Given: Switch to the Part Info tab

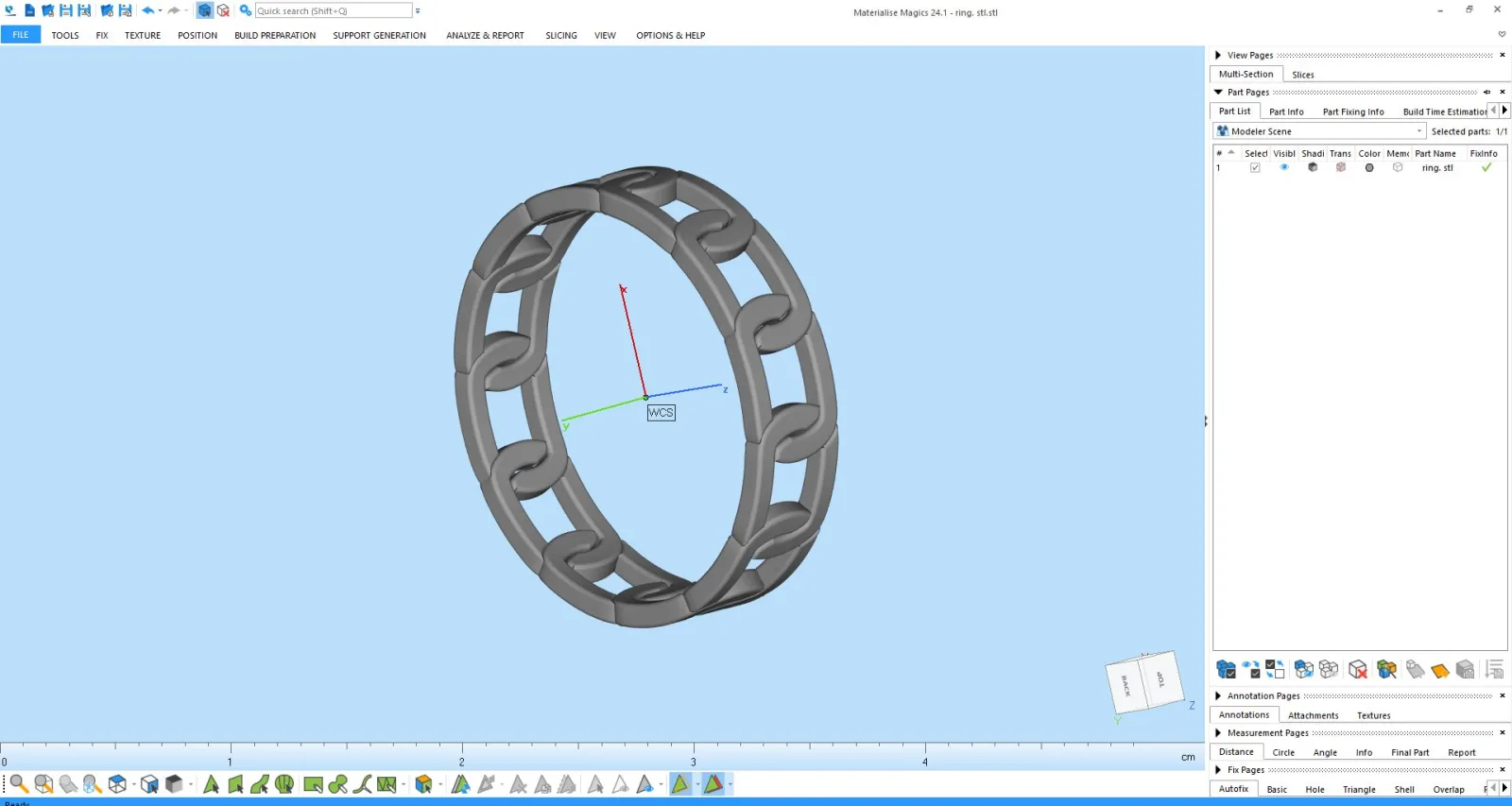Looking at the screenshot, I should 1286,111.
